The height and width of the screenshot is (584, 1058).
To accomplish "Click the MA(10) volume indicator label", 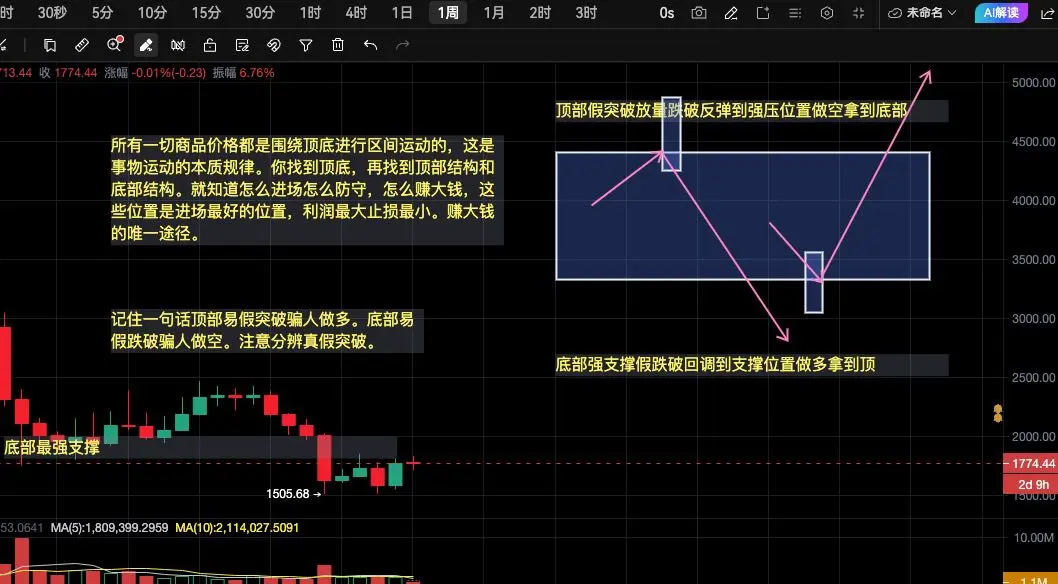I will pos(237,527).
